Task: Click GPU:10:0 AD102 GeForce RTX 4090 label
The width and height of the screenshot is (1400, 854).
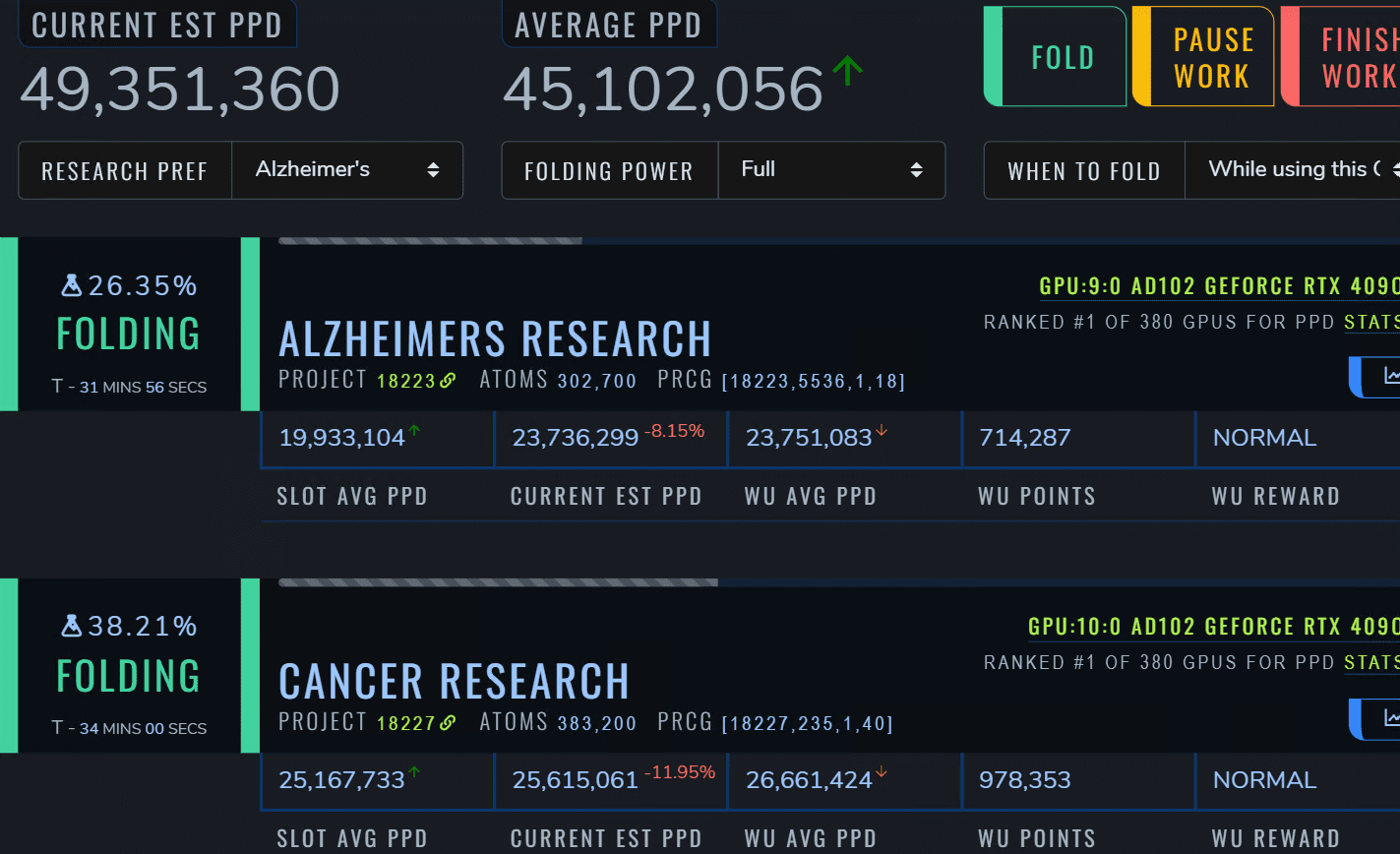Action: tap(1212, 627)
